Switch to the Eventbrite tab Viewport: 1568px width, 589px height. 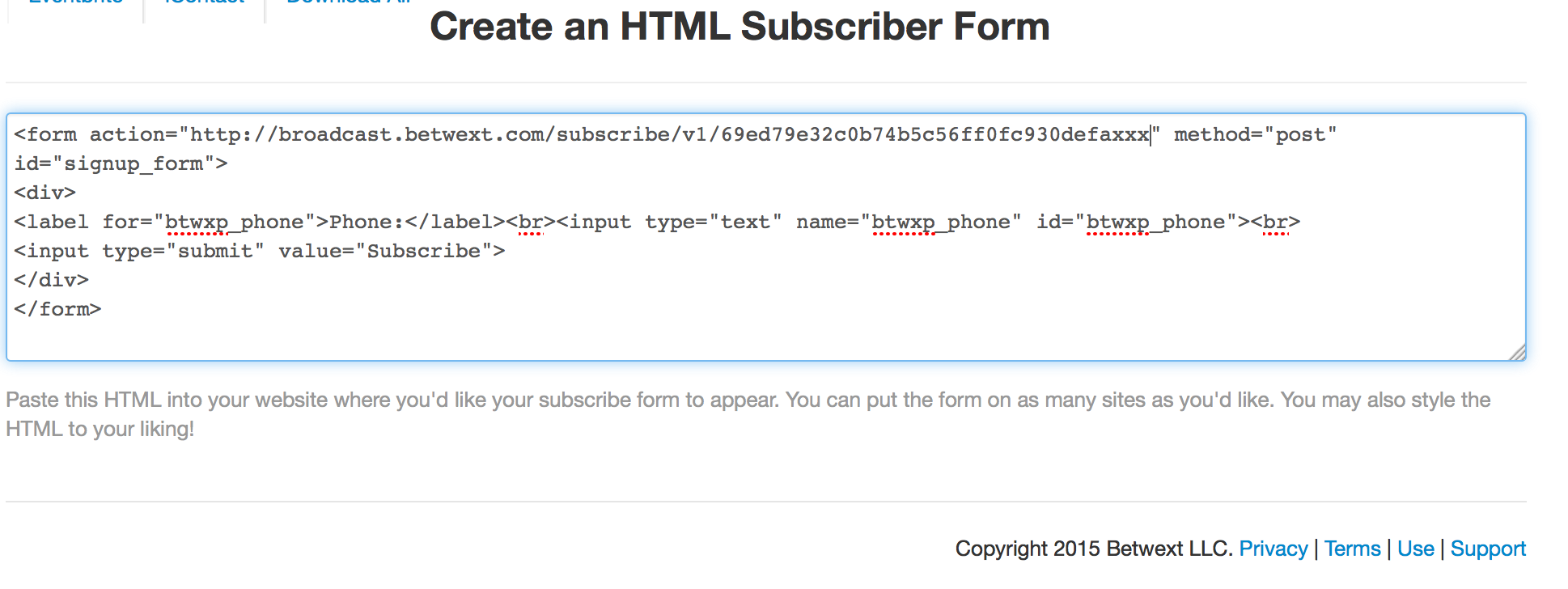(75, 2)
